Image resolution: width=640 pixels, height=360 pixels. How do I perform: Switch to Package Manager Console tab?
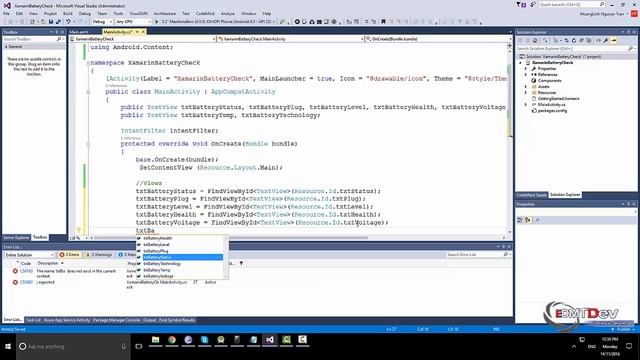pyautogui.click(x=116, y=320)
